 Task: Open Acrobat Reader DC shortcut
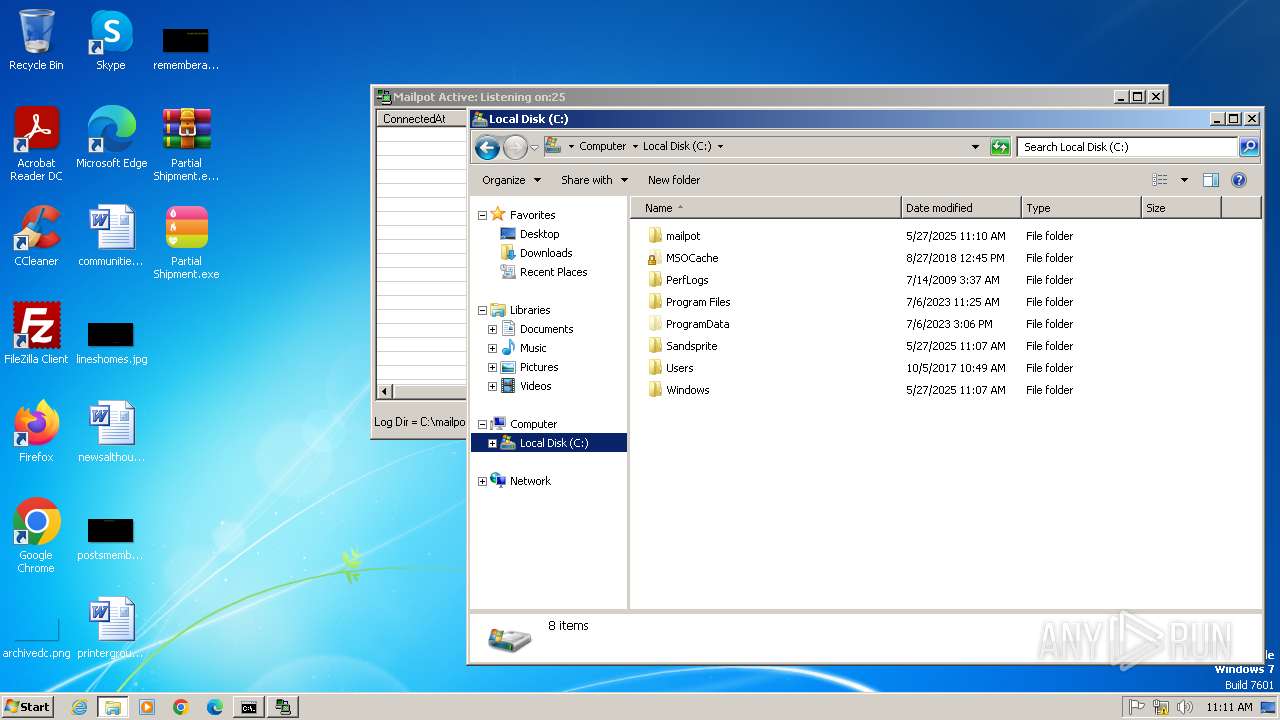click(x=36, y=144)
